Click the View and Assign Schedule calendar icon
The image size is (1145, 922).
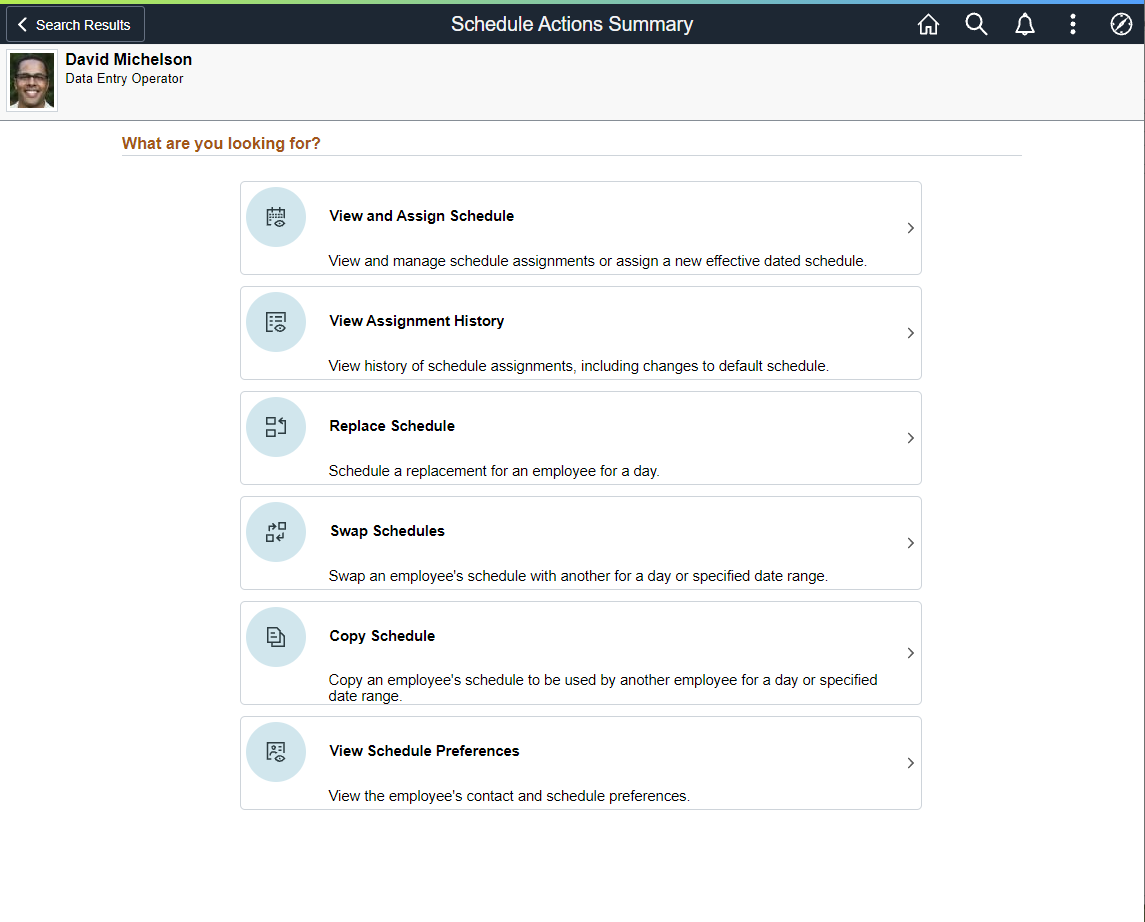[x=276, y=217]
